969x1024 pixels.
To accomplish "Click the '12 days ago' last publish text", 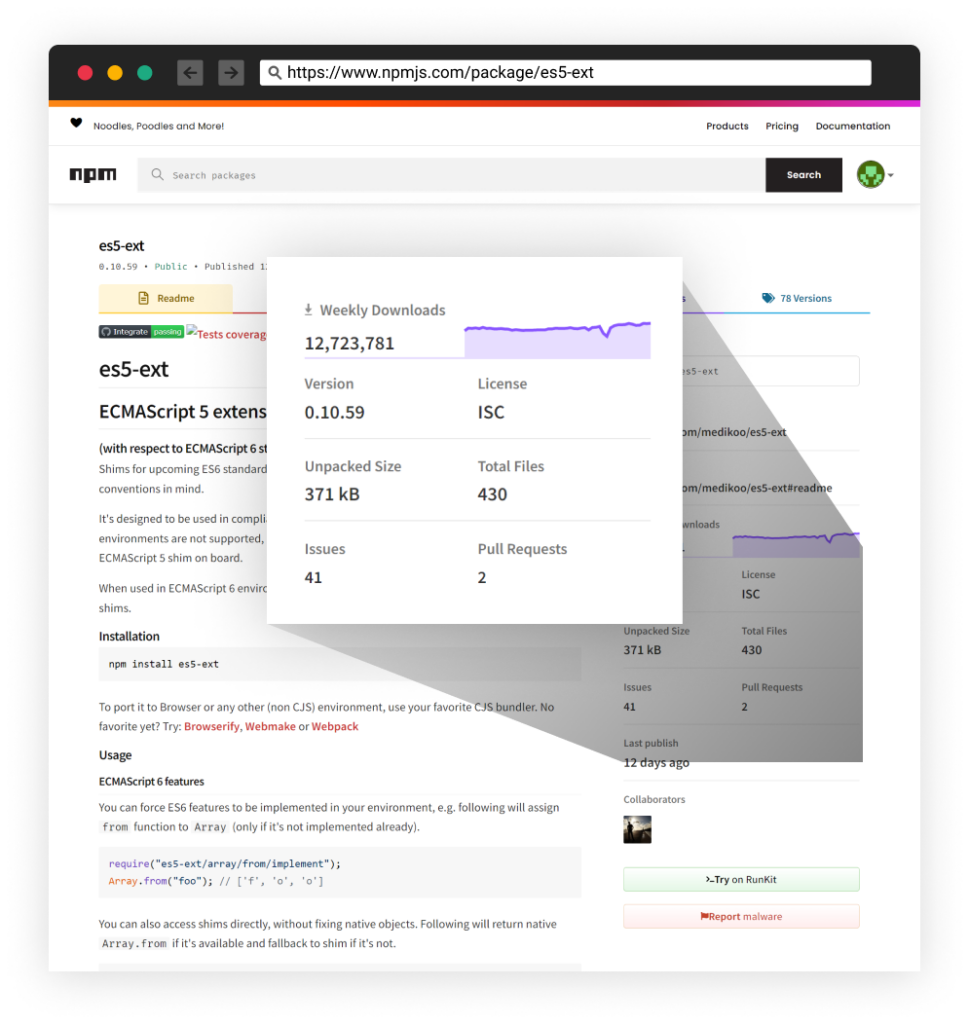I will click(656, 762).
